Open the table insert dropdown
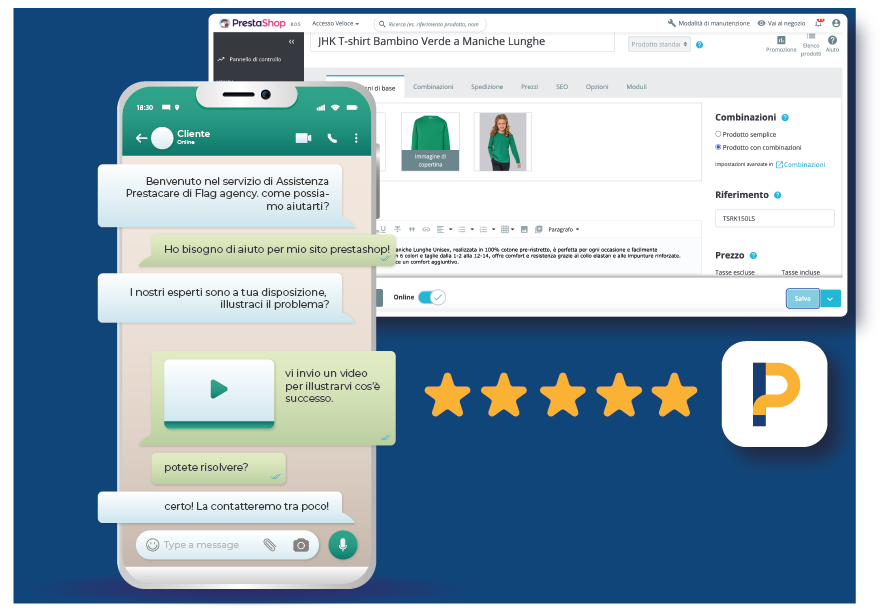The height and width of the screenshot is (614, 885). (507, 229)
